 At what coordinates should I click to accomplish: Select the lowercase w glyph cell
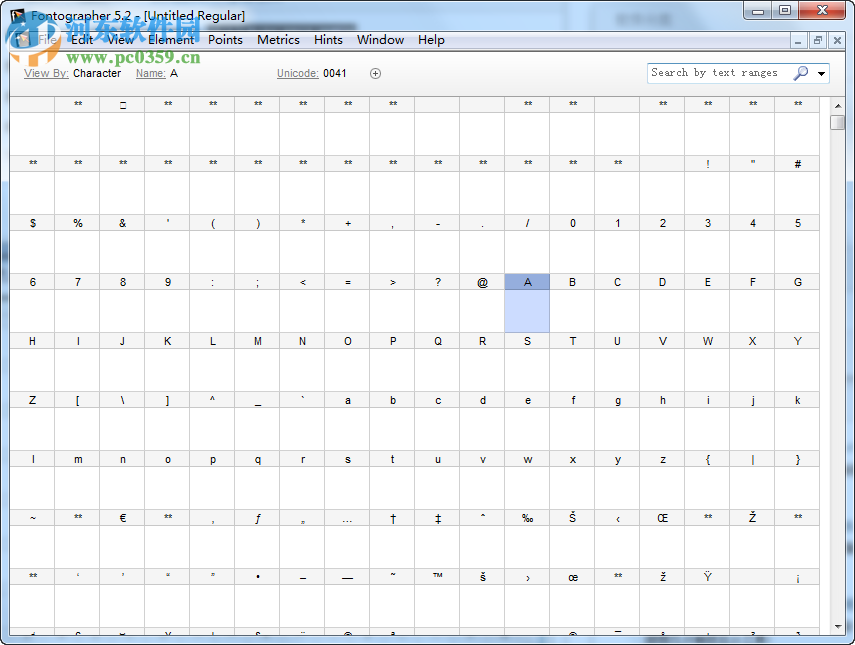527,480
